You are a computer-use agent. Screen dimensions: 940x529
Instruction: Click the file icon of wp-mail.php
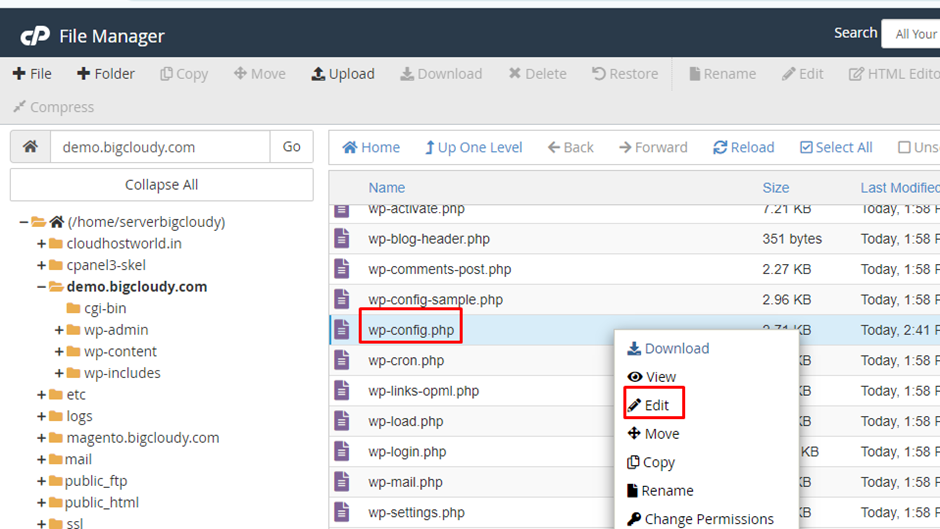coord(342,482)
